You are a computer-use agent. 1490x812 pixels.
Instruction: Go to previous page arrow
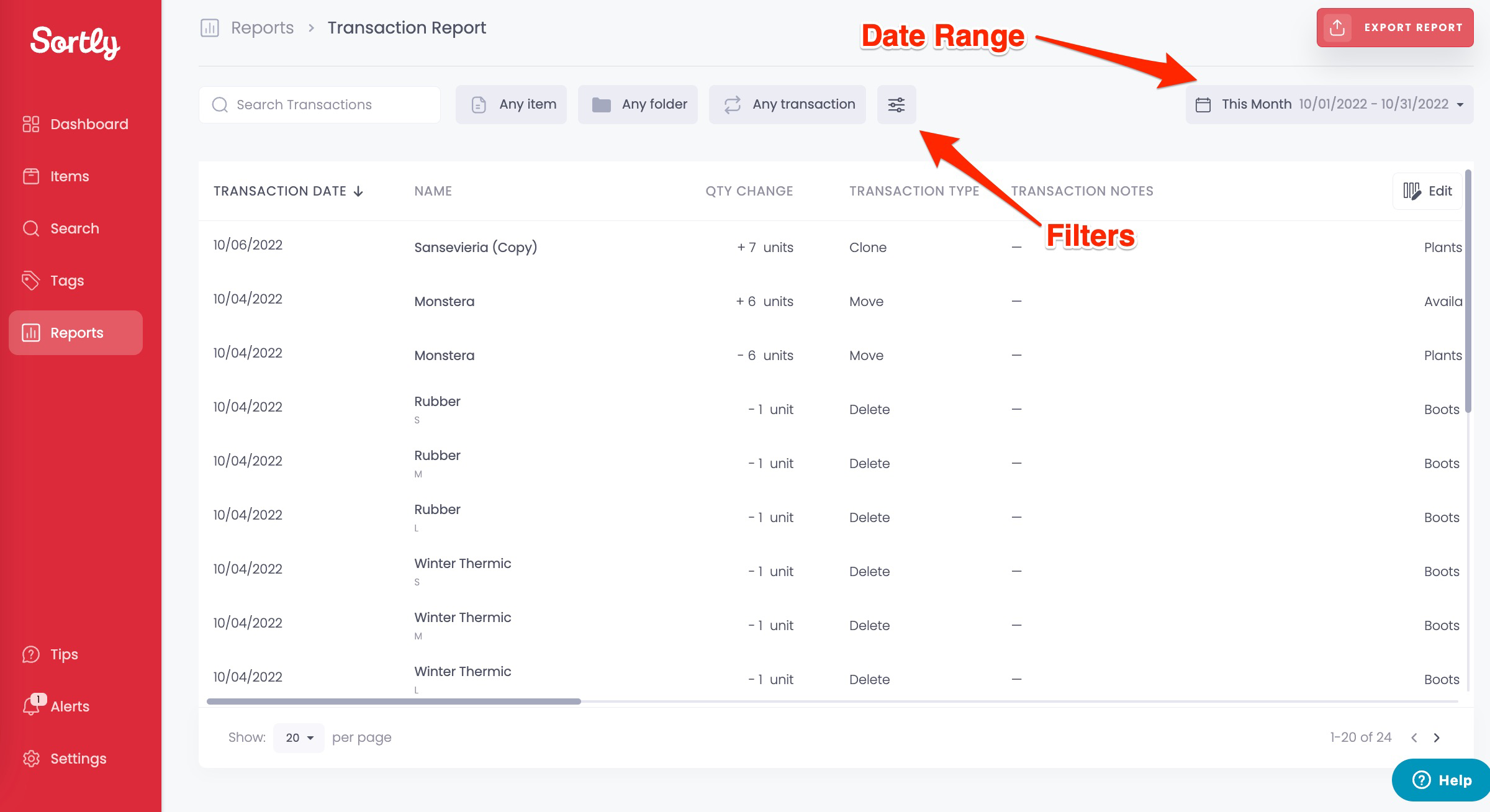1414,738
